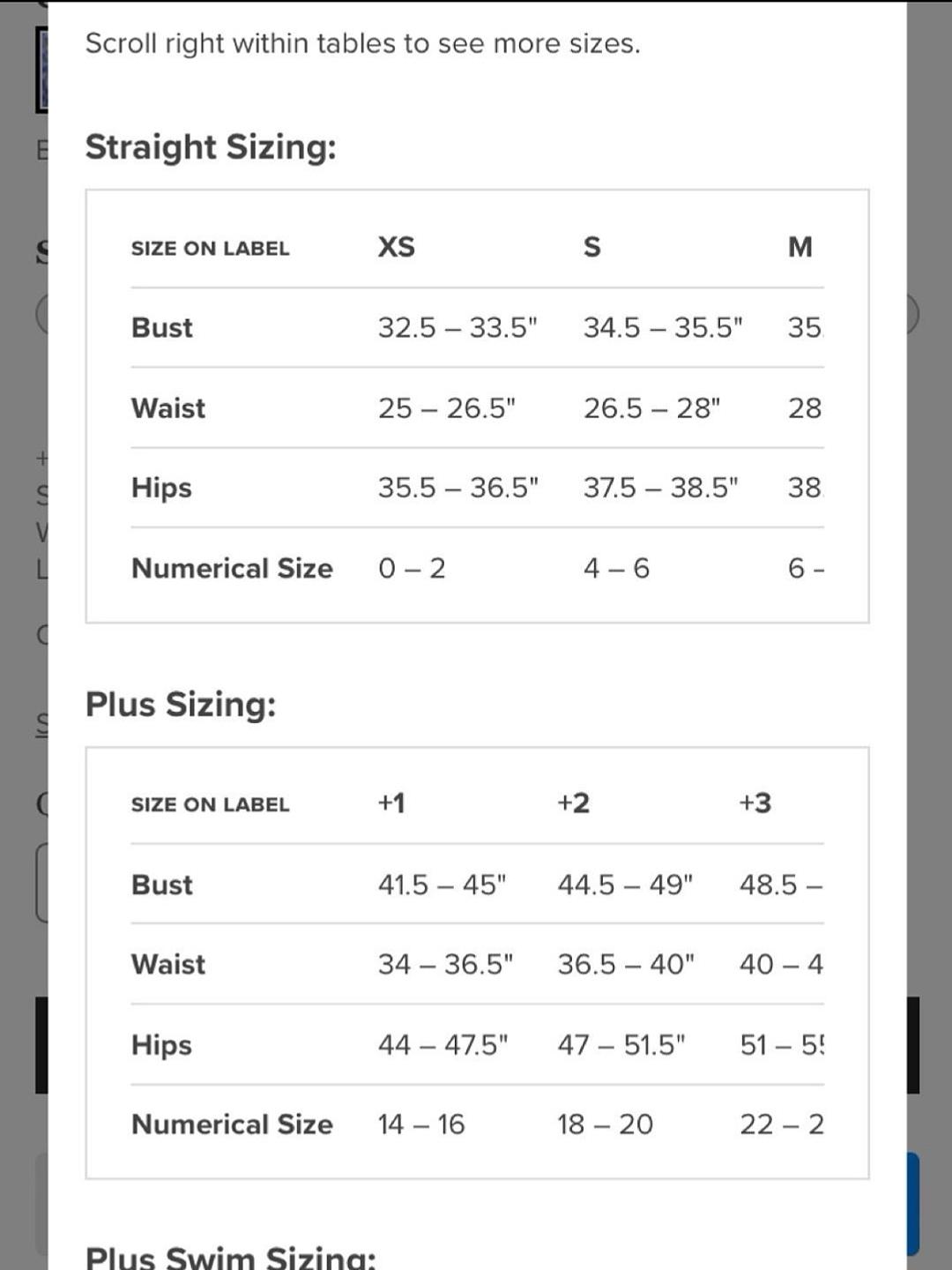
Task: Click the Bust row label in Straight Sizing
Action: pos(161,328)
